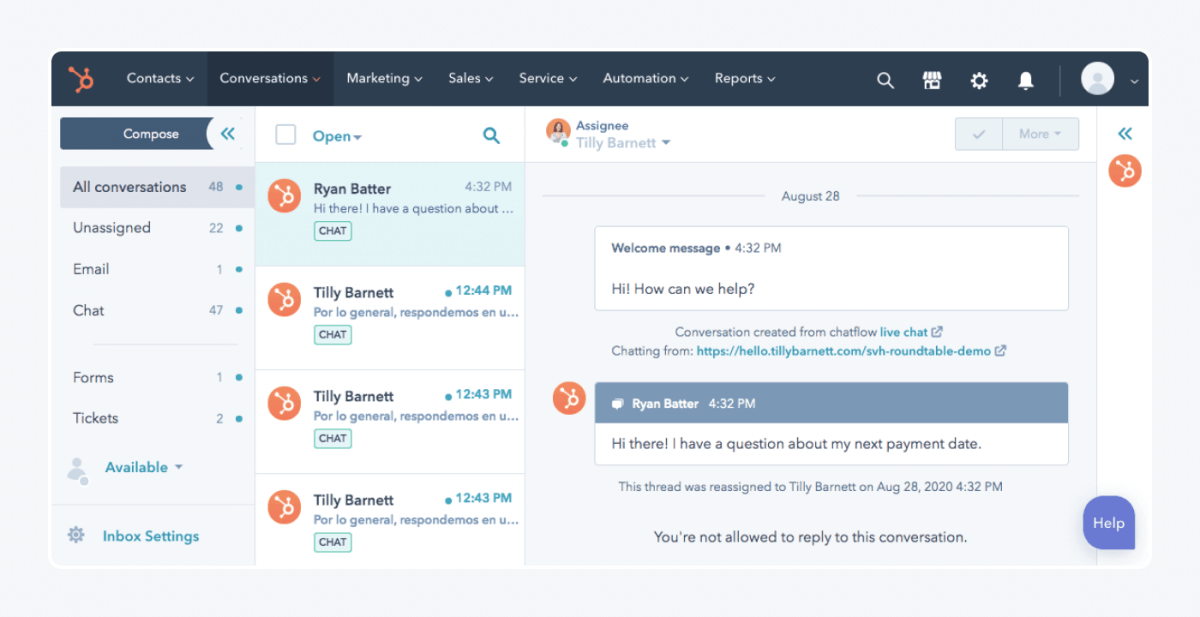The height and width of the screenshot is (617, 1200).
Task: Open the Marketplace storefront icon
Action: pyautogui.click(x=932, y=80)
